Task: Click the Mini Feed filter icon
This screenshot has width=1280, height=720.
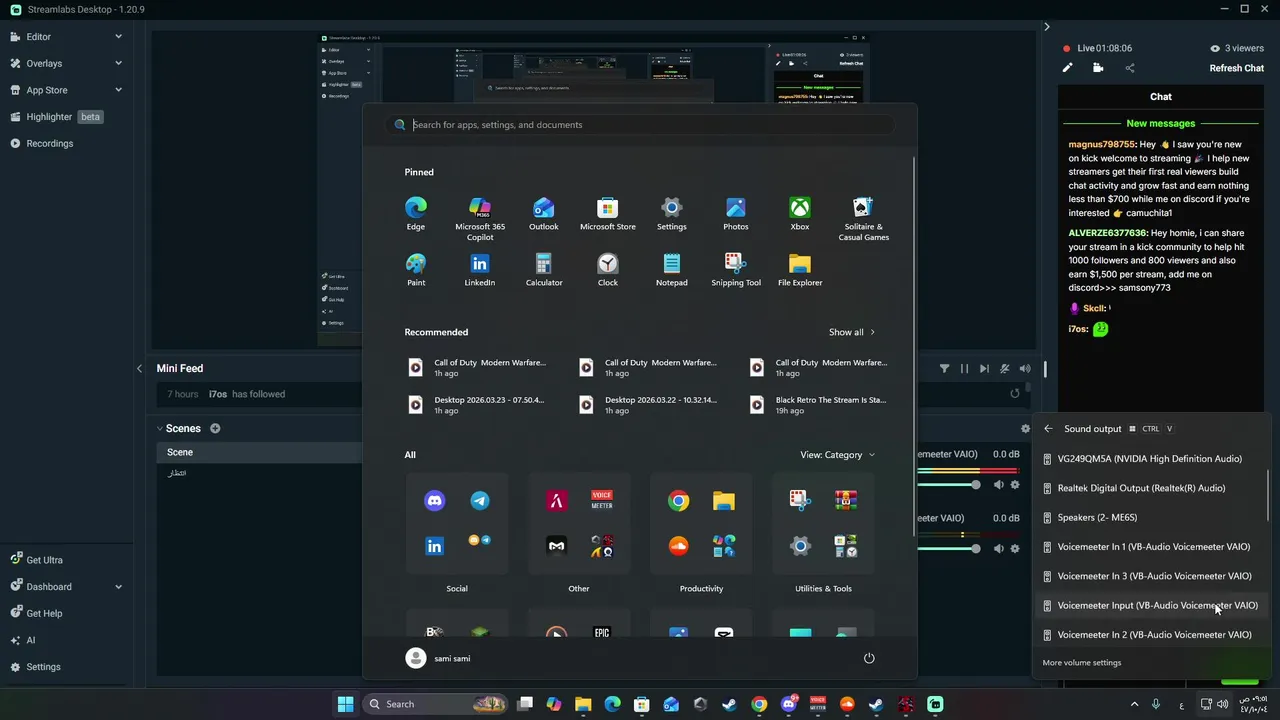Action: (944, 368)
